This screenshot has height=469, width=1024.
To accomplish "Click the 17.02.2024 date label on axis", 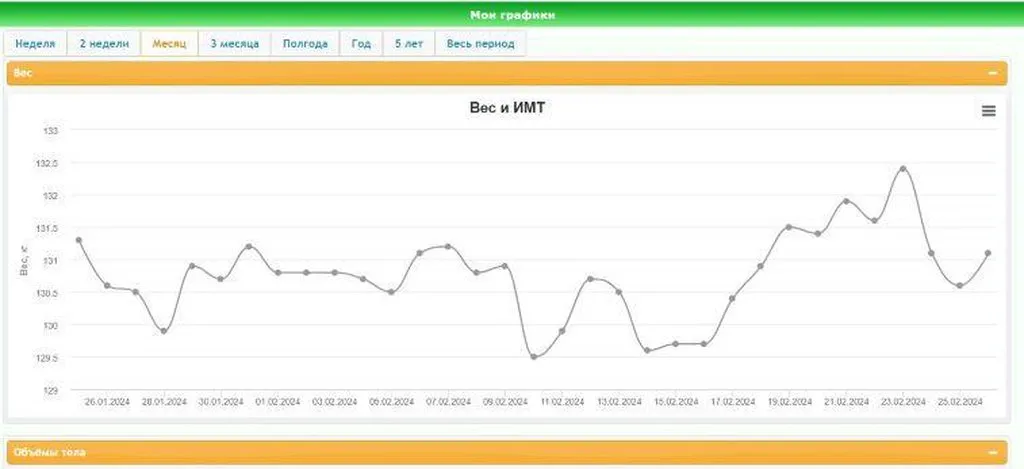I will pyautogui.click(x=733, y=402).
